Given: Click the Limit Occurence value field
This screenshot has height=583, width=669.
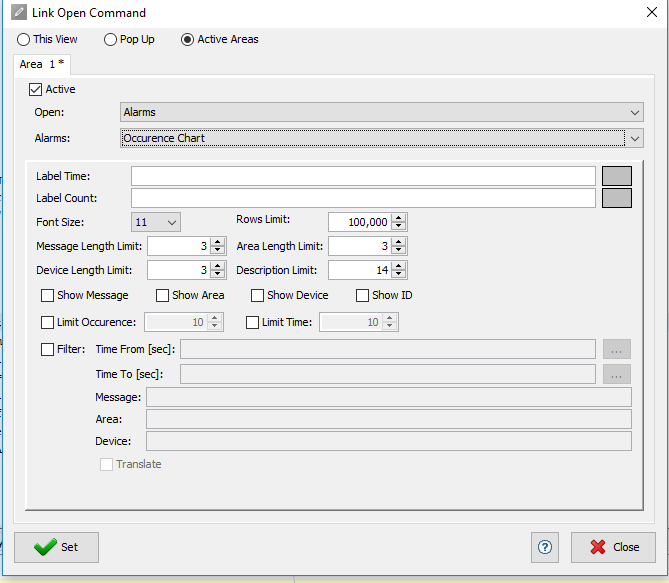Looking at the screenshot, I should 176,322.
